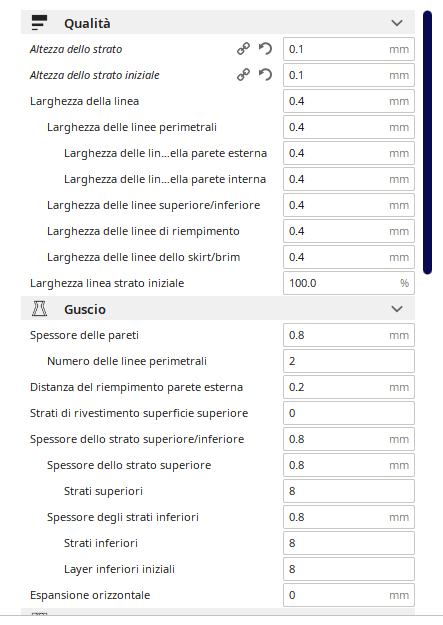Click the link icon beside Altezza dello strato

pyautogui.click(x=243, y=49)
